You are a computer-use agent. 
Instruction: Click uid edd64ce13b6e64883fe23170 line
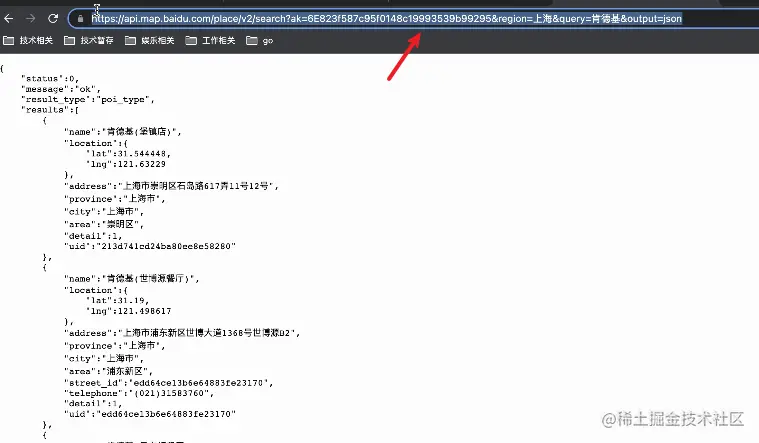(150, 414)
